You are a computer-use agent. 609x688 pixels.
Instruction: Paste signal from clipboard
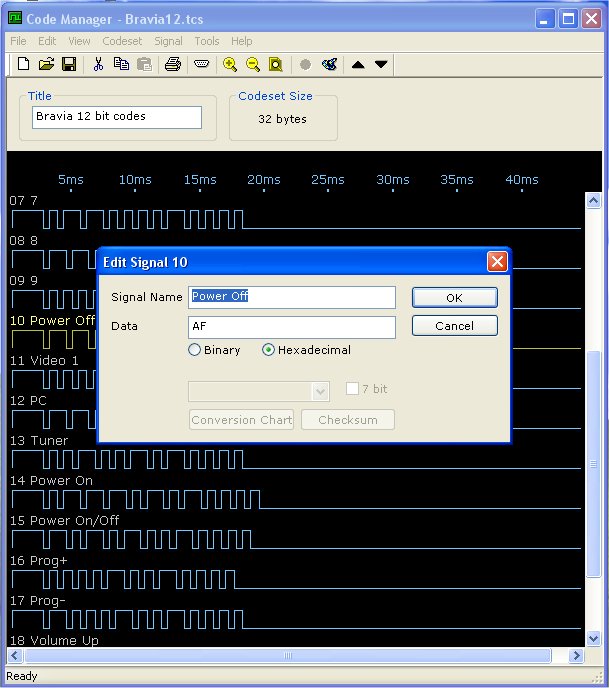(144, 64)
